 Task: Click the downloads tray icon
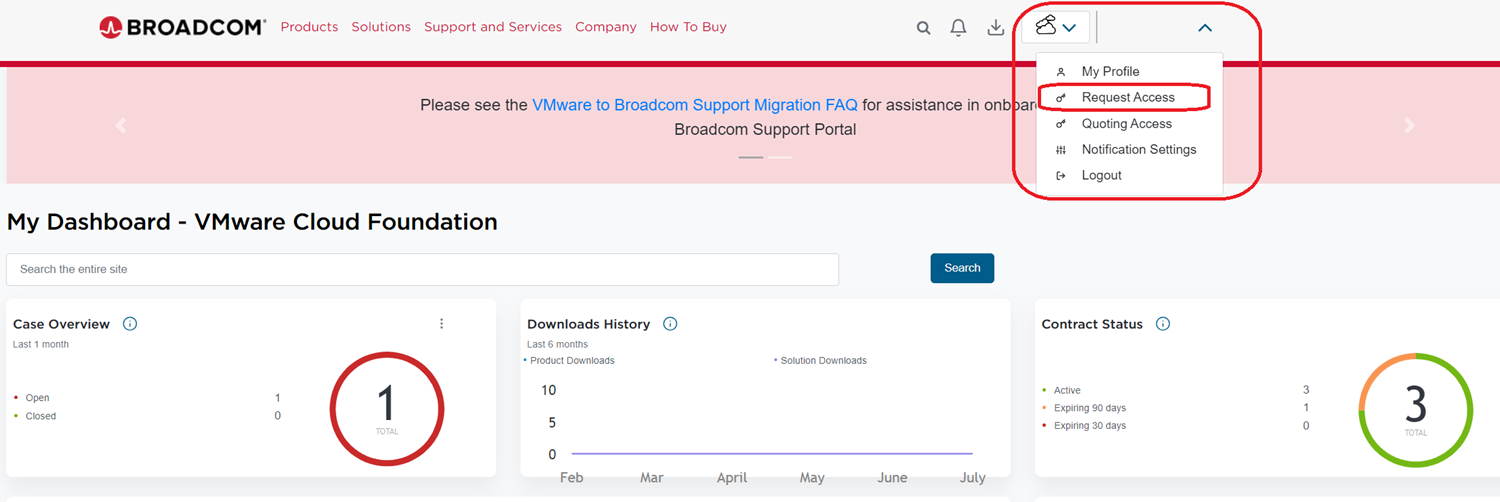point(996,28)
